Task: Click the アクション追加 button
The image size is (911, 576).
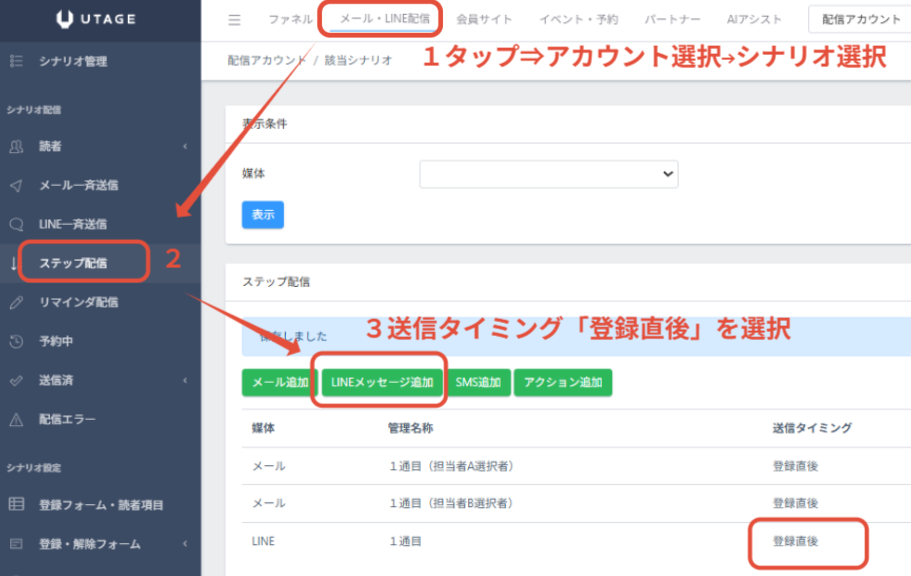Action: pyautogui.click(x=563, y=382)
